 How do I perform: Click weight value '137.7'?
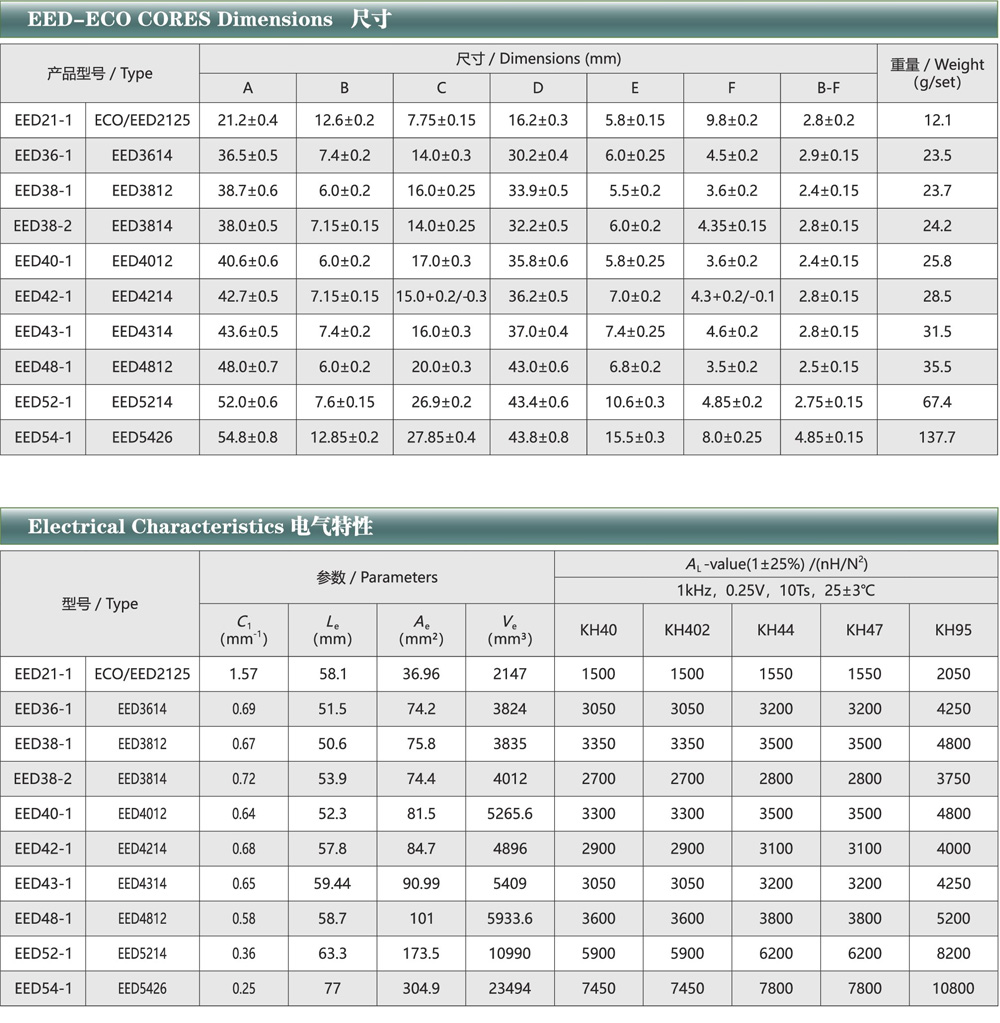pyautogui.click(x=937, y=437)
